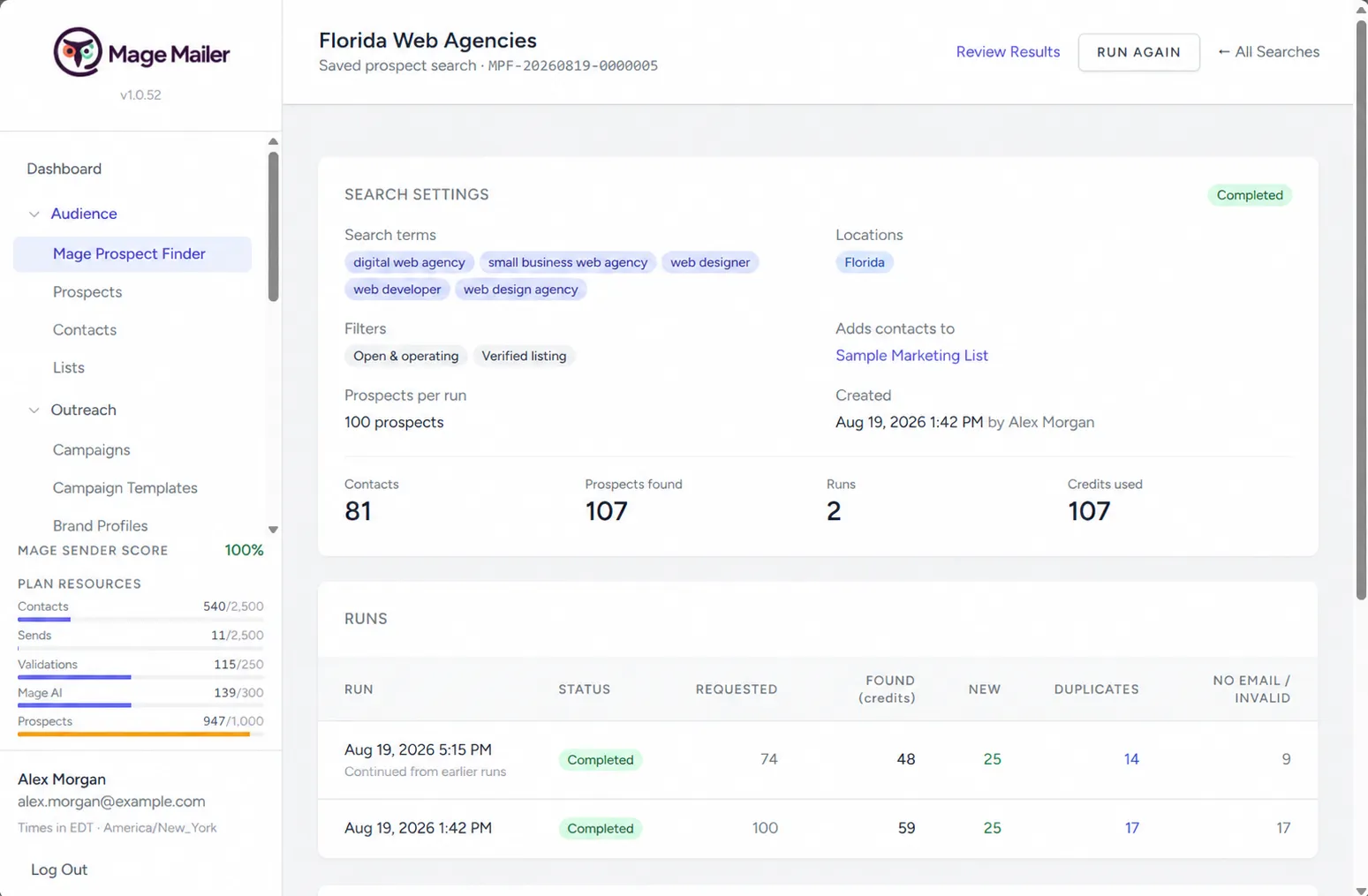This screenshot has height=896, width=1368.
Task: Click the timezone text America/New_York
Action: [160, 828]
